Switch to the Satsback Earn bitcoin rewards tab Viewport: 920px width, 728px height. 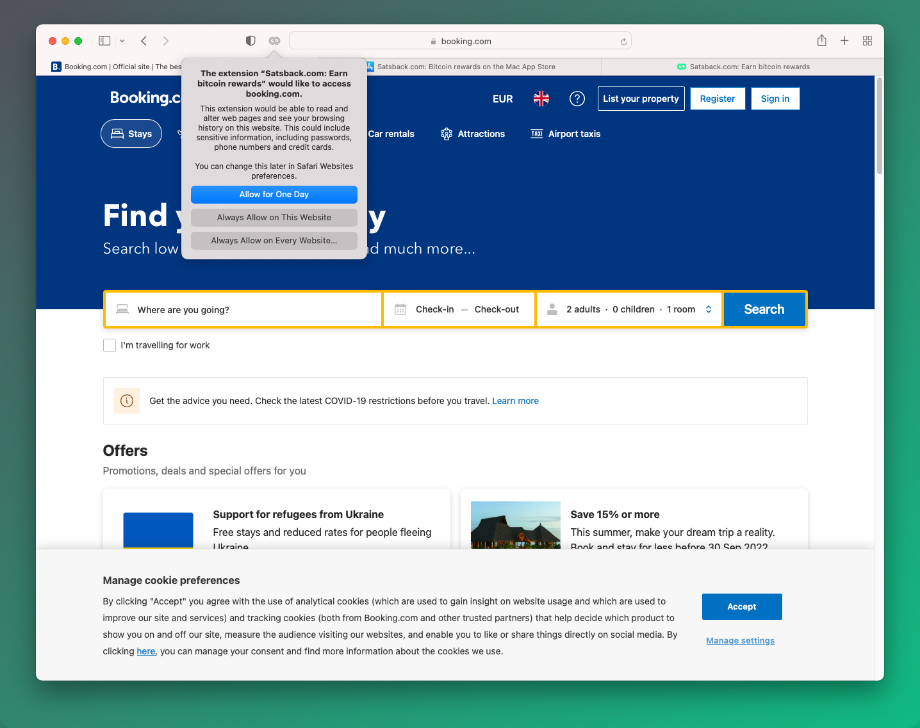tap(743, 66)
